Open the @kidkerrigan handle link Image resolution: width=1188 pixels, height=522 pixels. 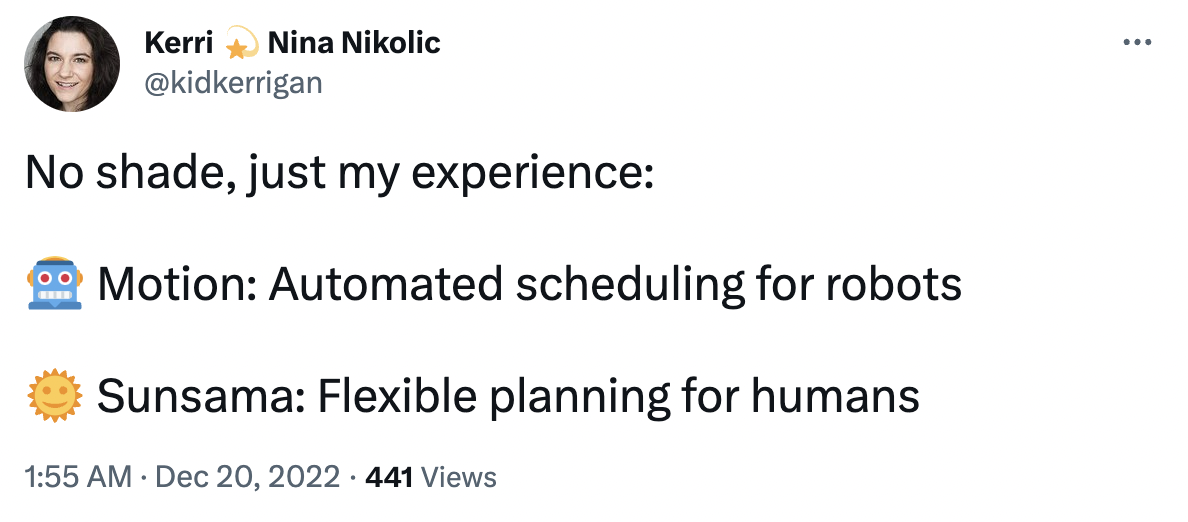tap(233, 82)
